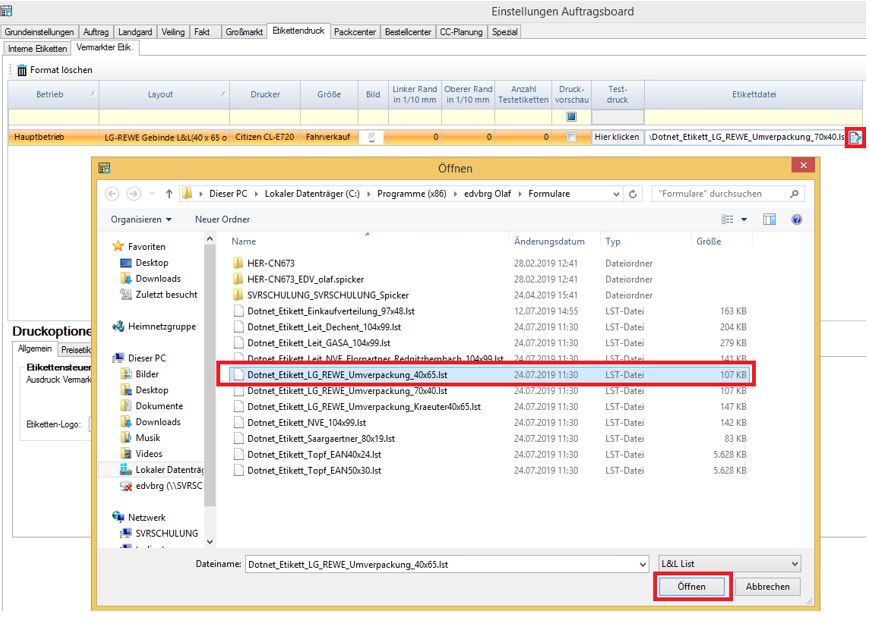This screenshot has width=869, height=621.
Task: Switch to the Interne Etiketten tab
Action: point(38,48)
